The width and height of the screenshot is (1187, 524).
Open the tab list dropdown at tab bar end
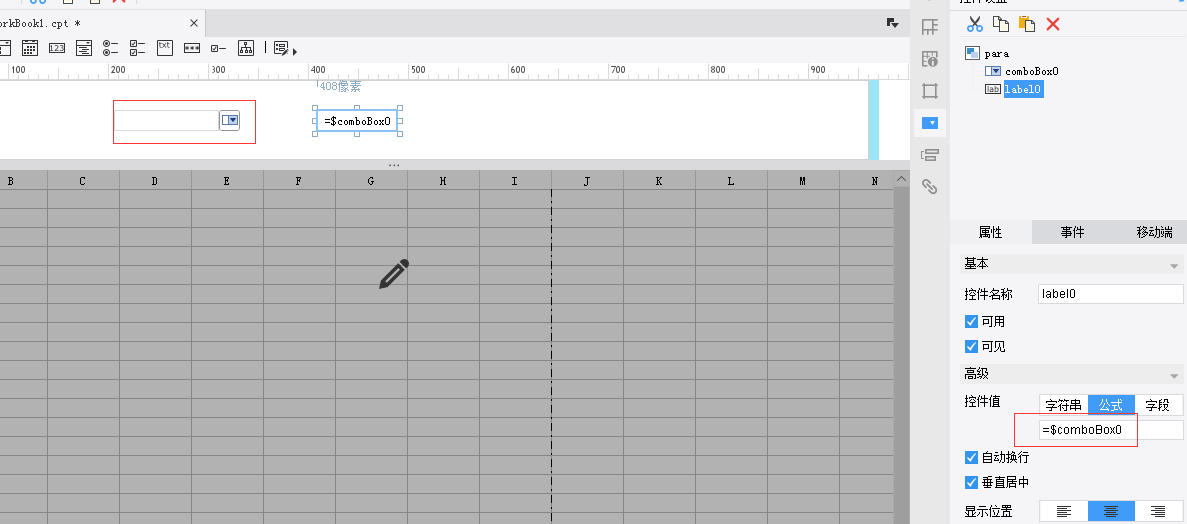point(892,23)
